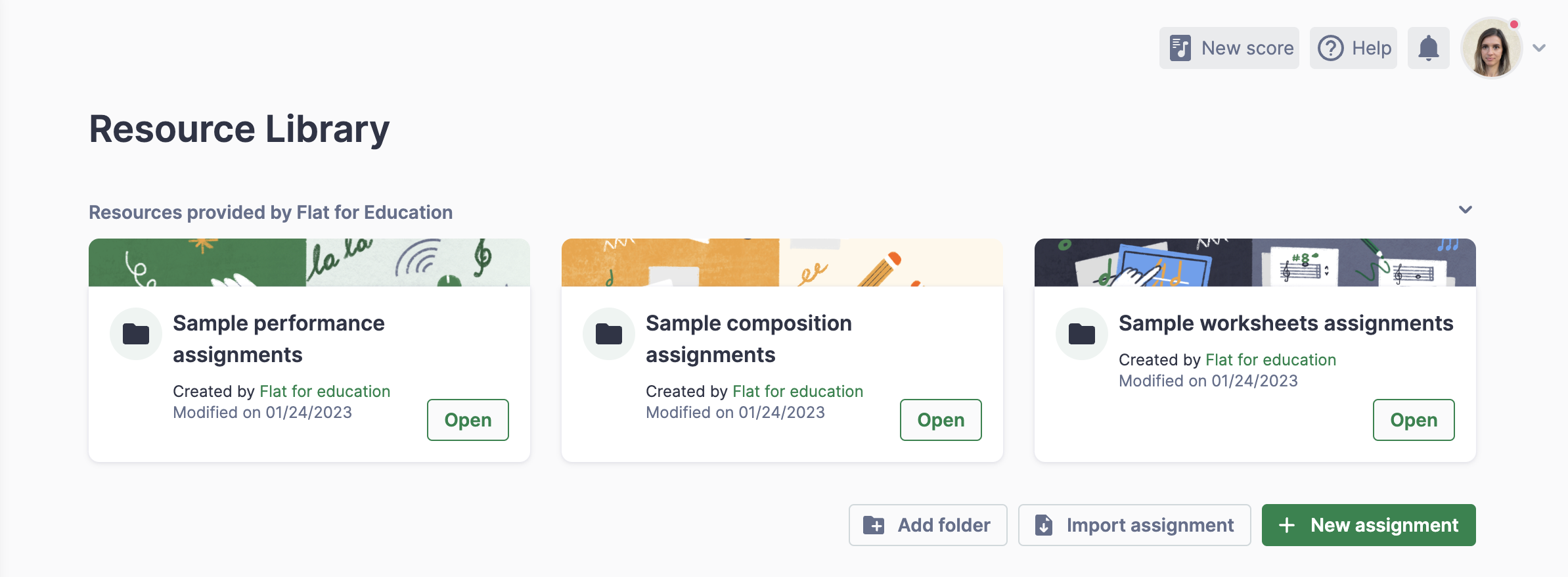Click the New assignment button
Image resolution: width=1568 pixels, height=577 pixels.
[1368, 525]
